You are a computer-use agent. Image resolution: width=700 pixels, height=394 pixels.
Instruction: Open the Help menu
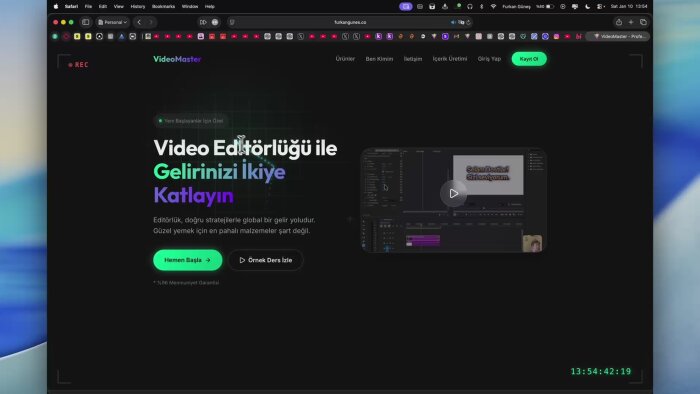tap(209, 6)
